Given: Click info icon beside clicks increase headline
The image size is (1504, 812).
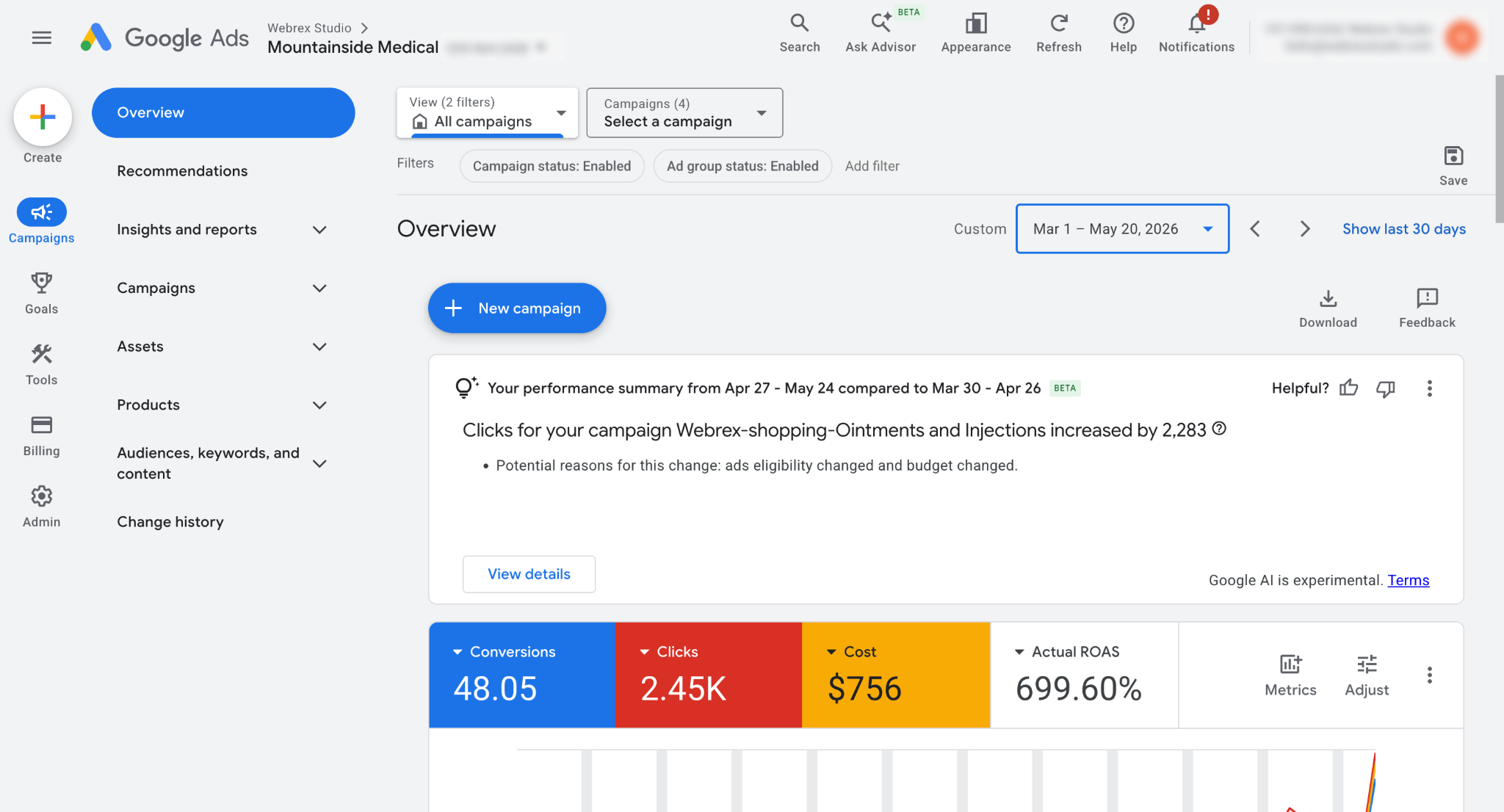Looking at the screenshot, I should point(1219,429).
